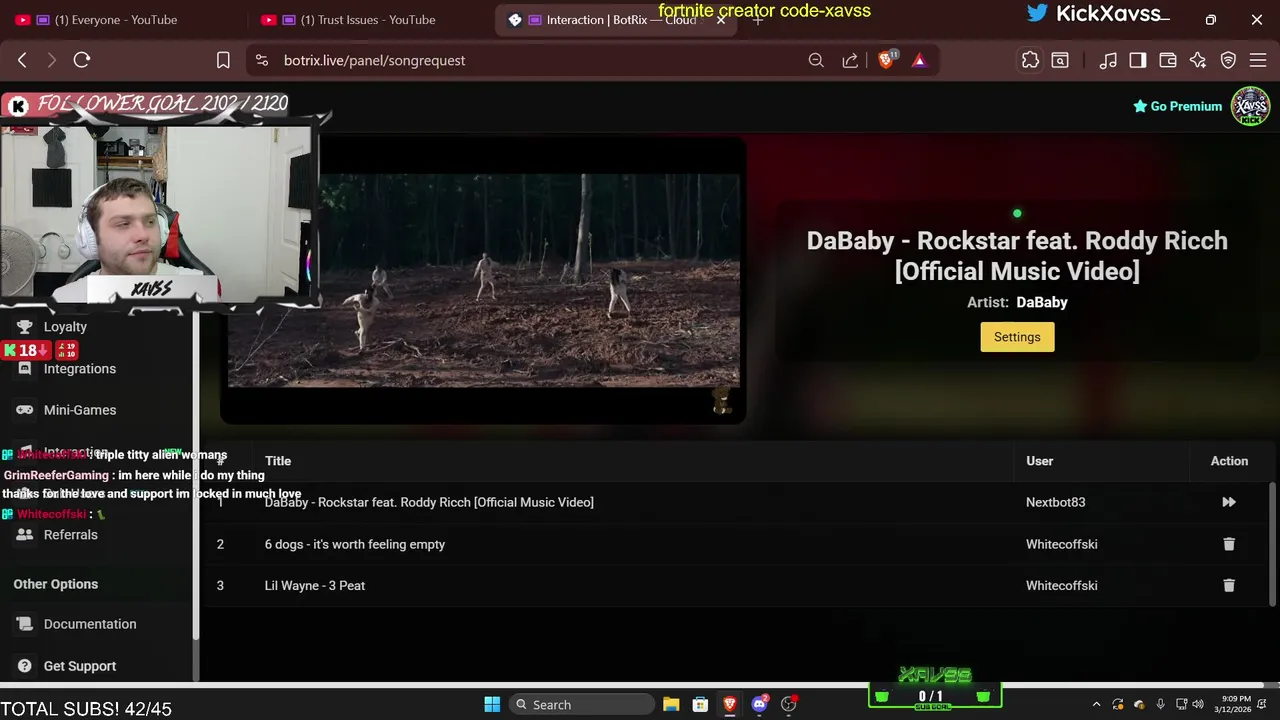The height and width of the screenshot is (720, 1280).
Task: Click the Mini-Games gamepad icon
Action: pyautogui.click(x=25, y=410)
